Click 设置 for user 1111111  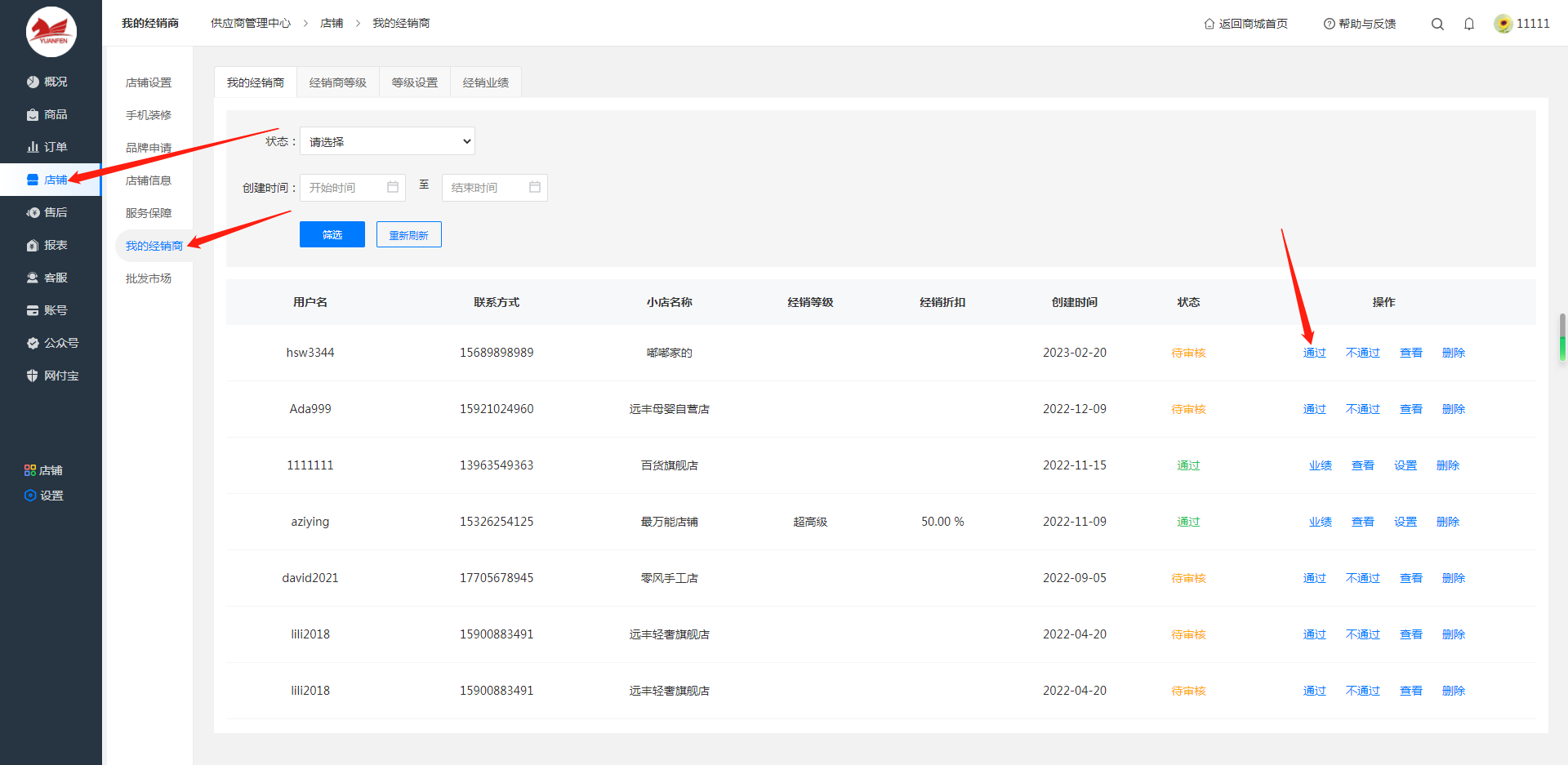click(x=1405, y=465)
